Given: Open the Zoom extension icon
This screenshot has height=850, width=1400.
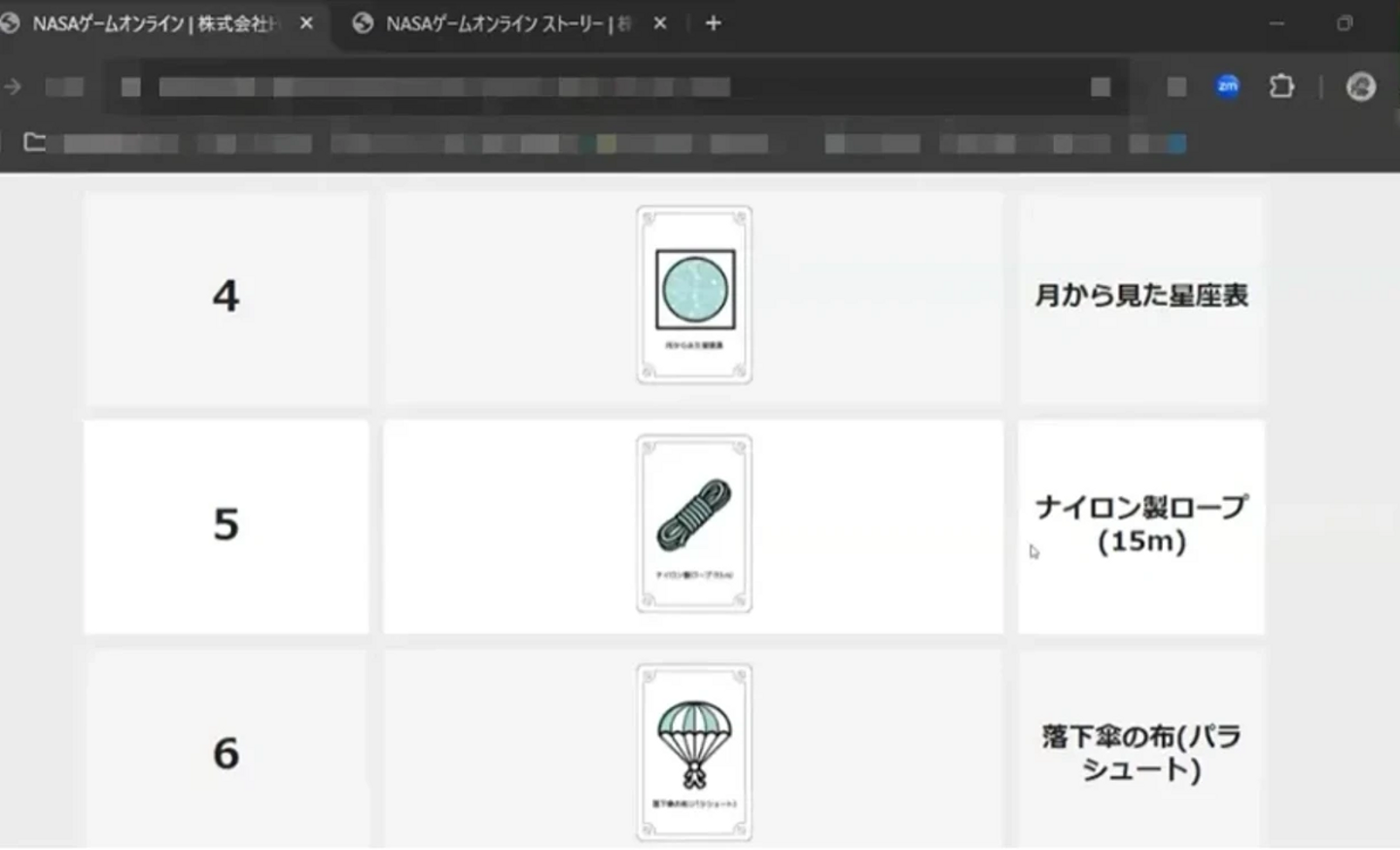Looking at the screenshot, I should pyautogui.click(x=1228, y=87).
